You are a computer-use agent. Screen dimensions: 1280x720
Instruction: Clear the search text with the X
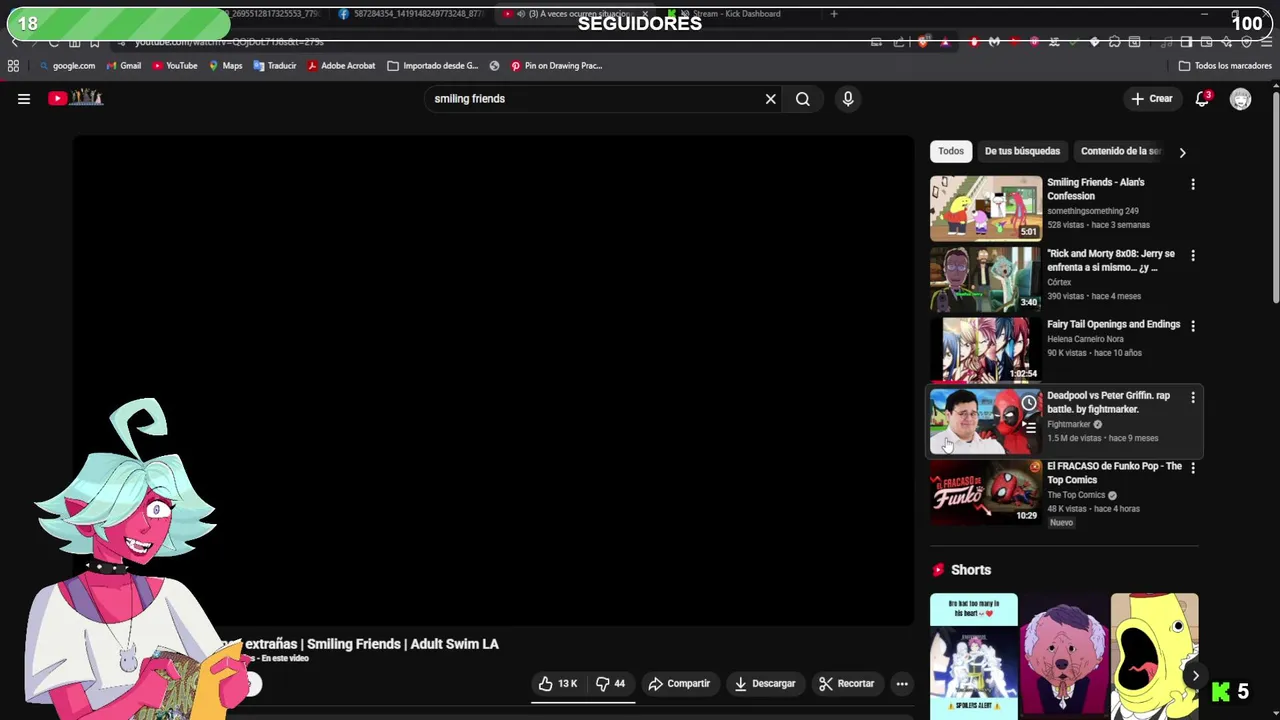[x=770, y=99]
